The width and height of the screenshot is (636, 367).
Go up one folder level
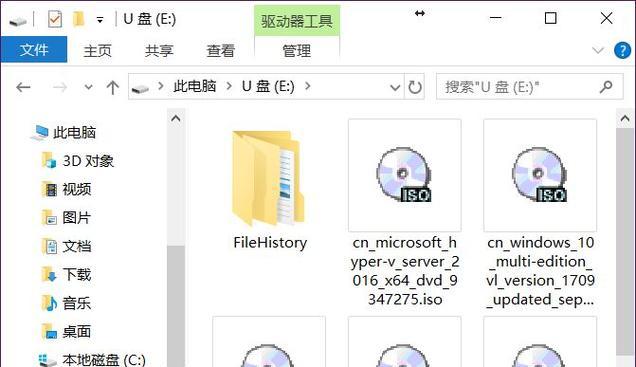pos(112,87)
